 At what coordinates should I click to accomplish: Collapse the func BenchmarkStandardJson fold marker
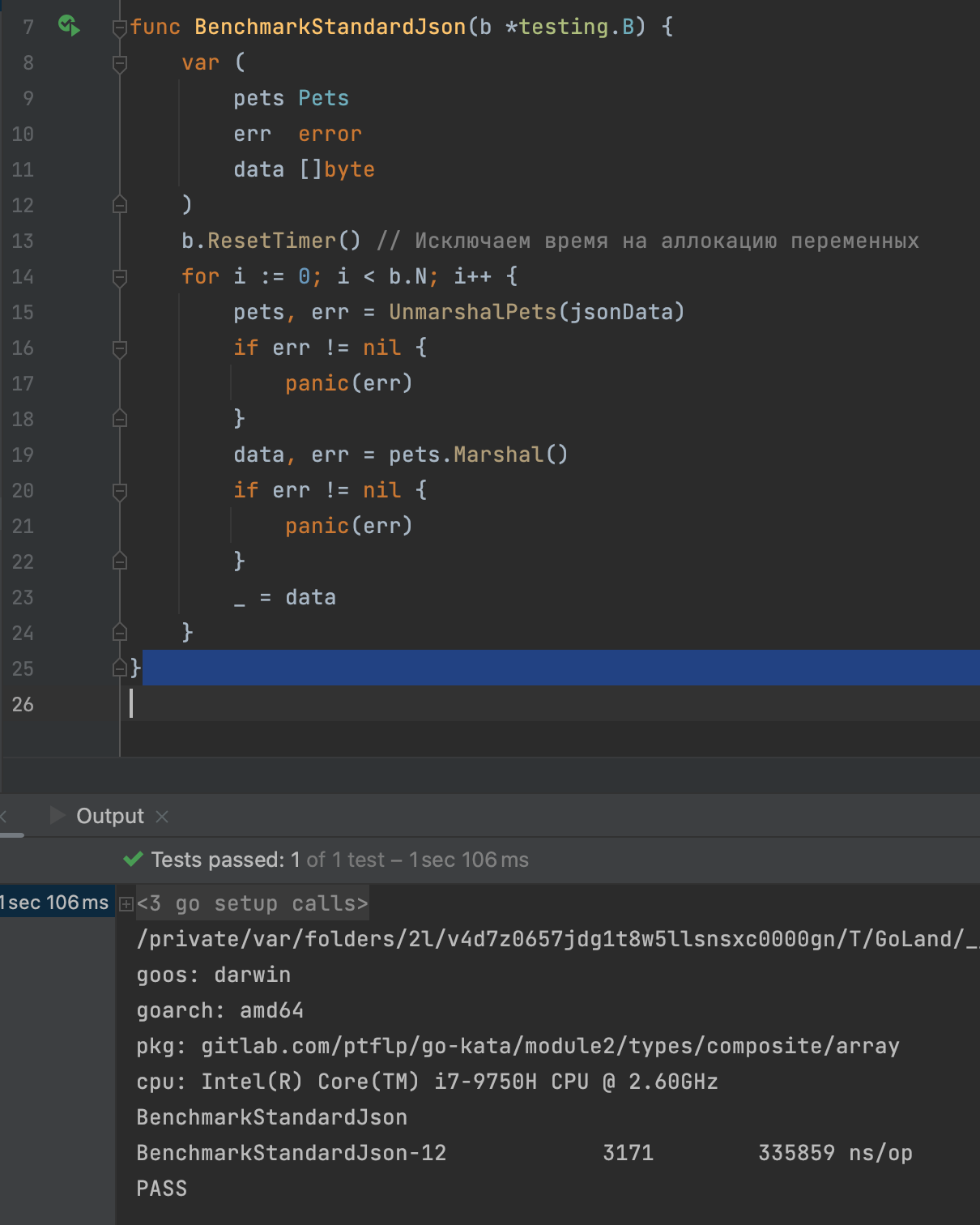(x=120, y=28)
